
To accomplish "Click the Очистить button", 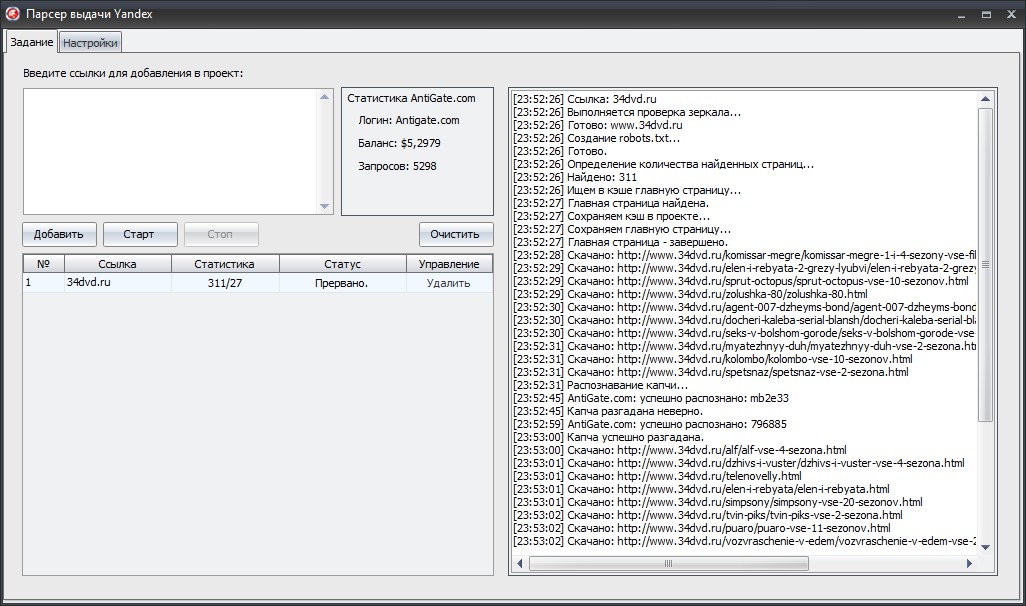I will pos(455,234).
